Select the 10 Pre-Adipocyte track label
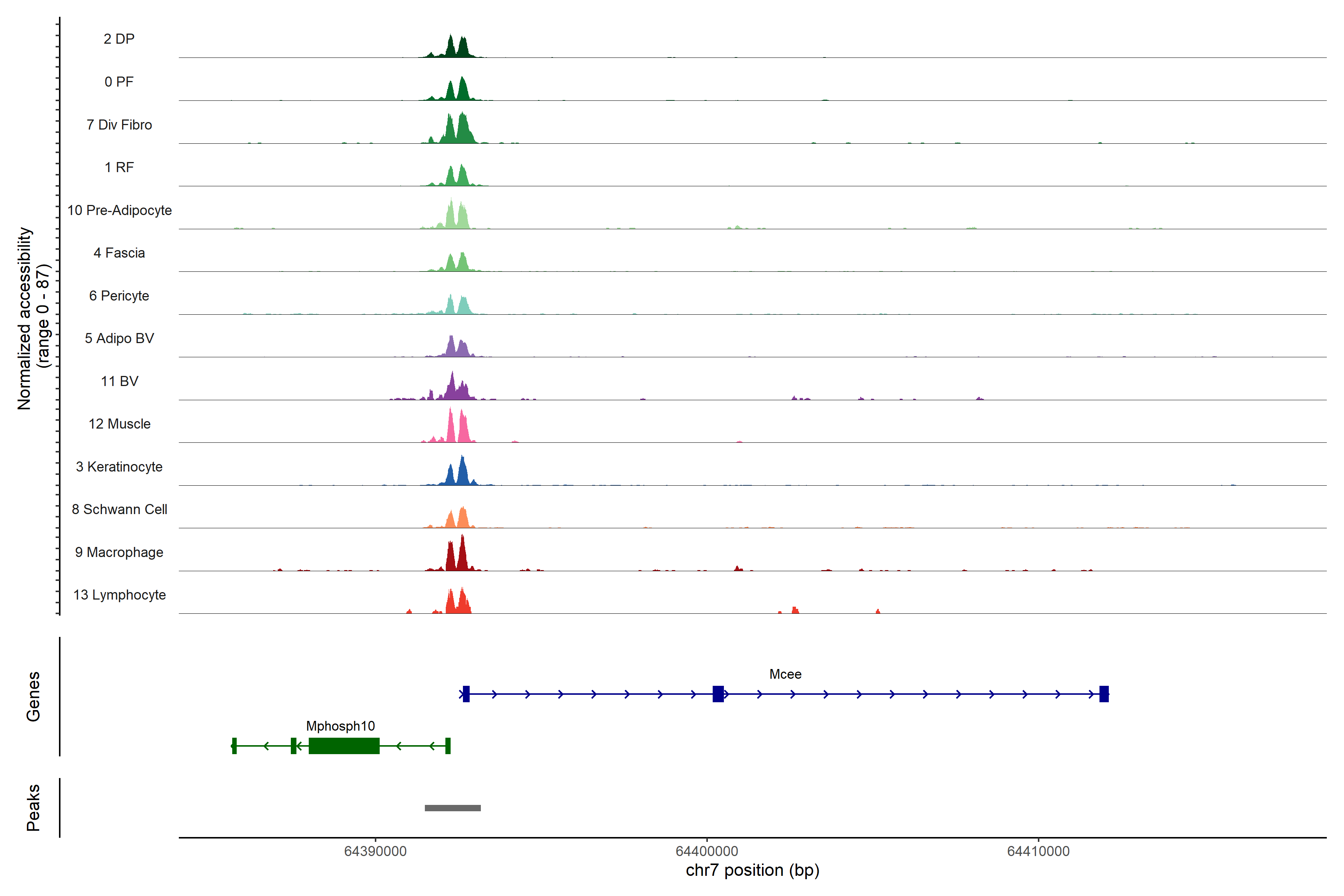The image size is (1344, 896). click(x=119, y=210)
